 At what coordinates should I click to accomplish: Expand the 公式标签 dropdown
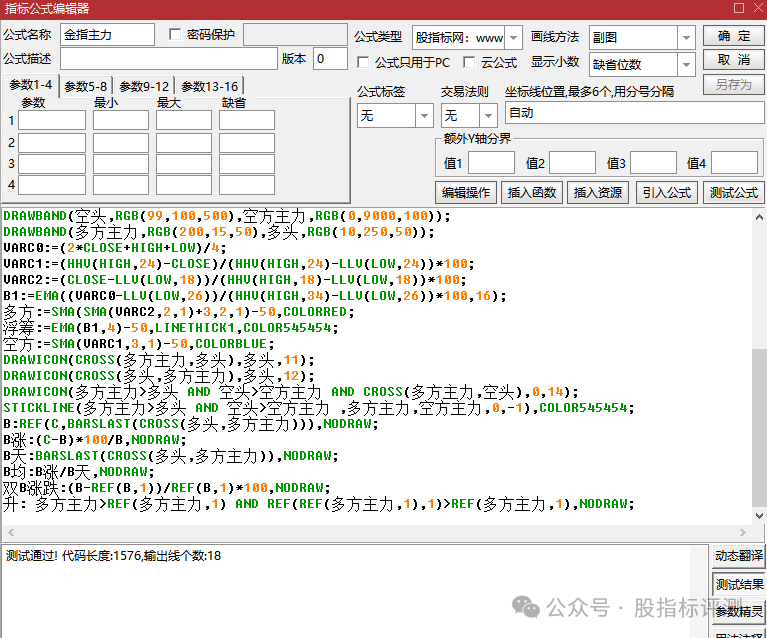[424, 116]
